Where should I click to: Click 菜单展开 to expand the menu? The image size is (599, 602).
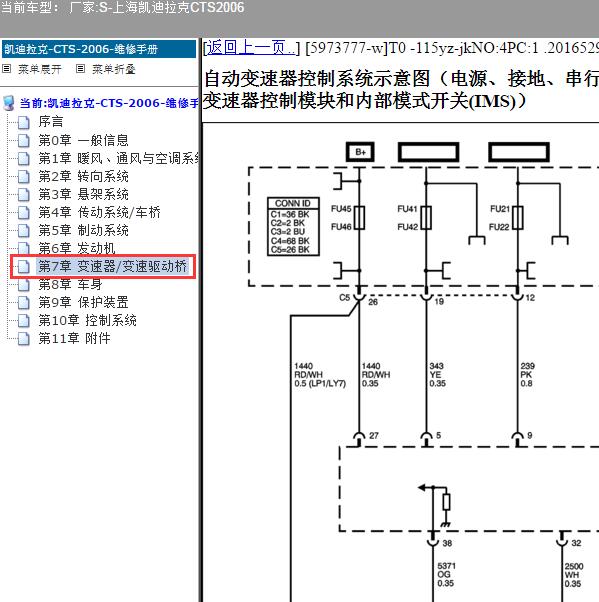[x=40, y=69]
